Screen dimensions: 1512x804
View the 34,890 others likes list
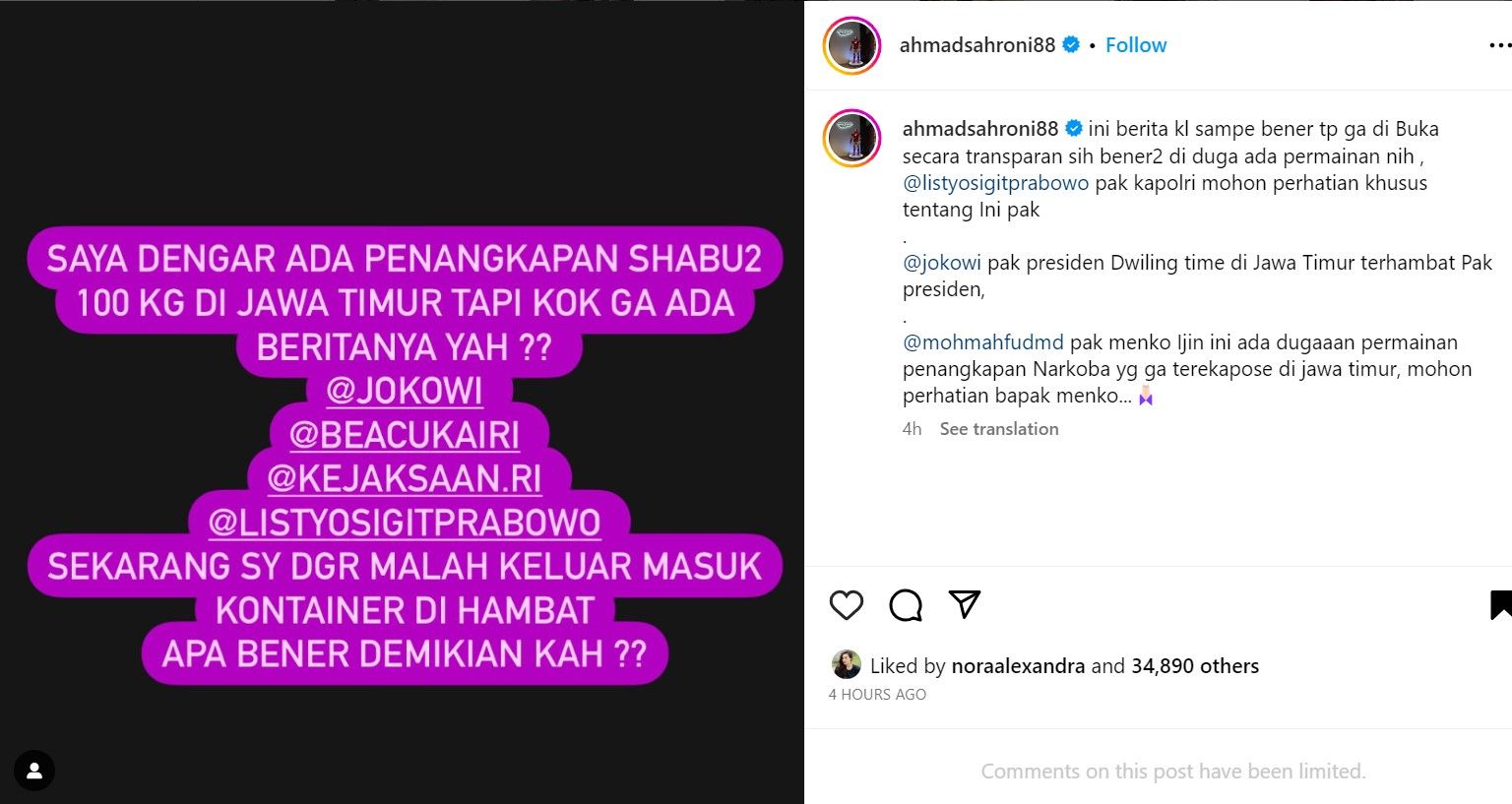point(1194,666)
